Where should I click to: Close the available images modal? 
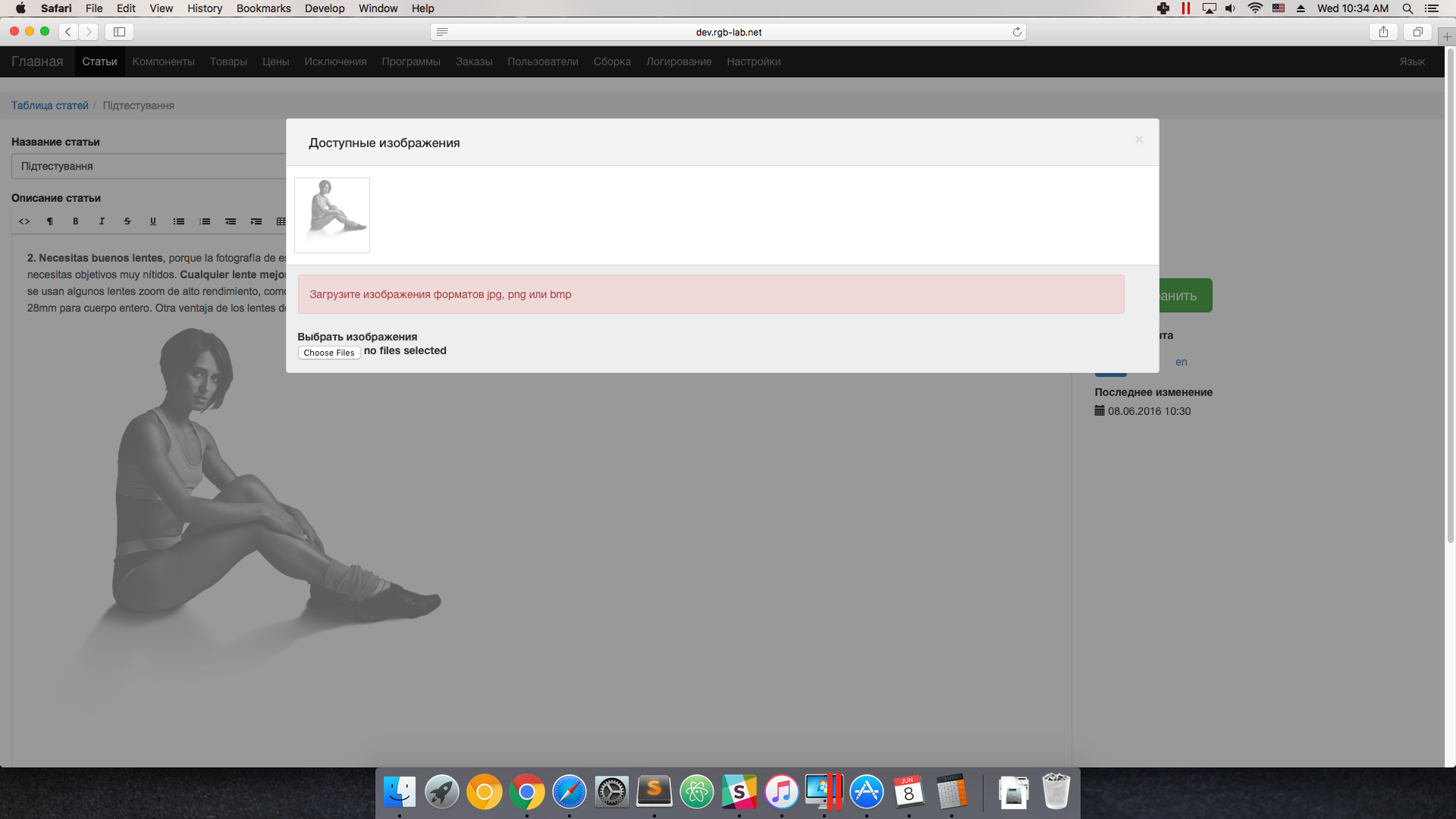(x=1138, y=140)
